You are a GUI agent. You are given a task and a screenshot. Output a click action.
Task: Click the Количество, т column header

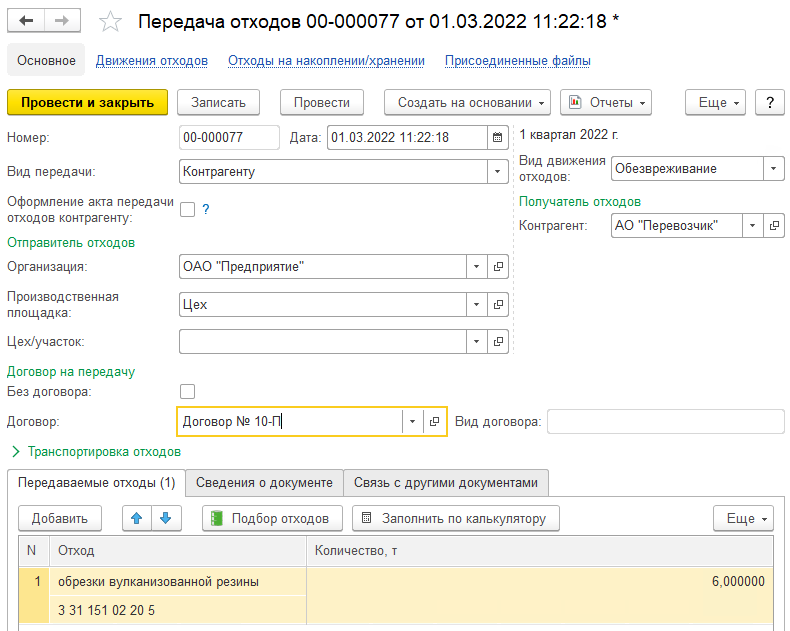pos(540,551)
